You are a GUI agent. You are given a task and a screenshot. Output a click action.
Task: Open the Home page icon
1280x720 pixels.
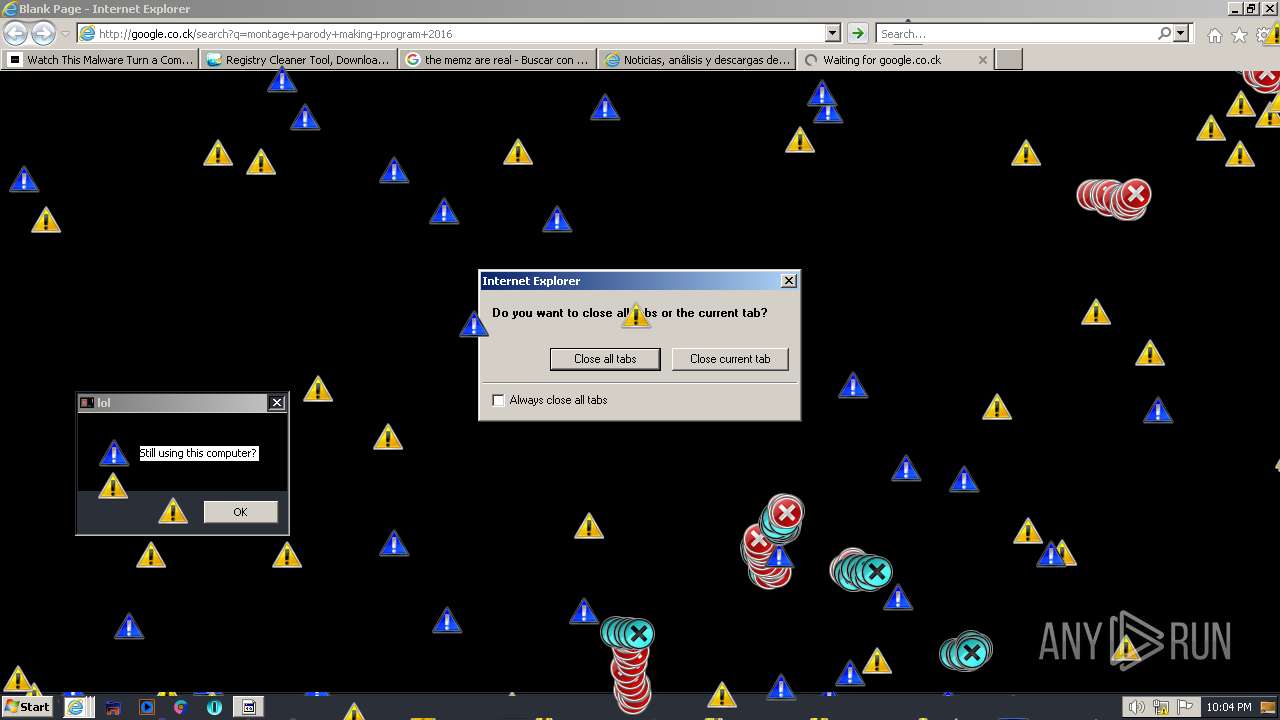coord(1214,35)
